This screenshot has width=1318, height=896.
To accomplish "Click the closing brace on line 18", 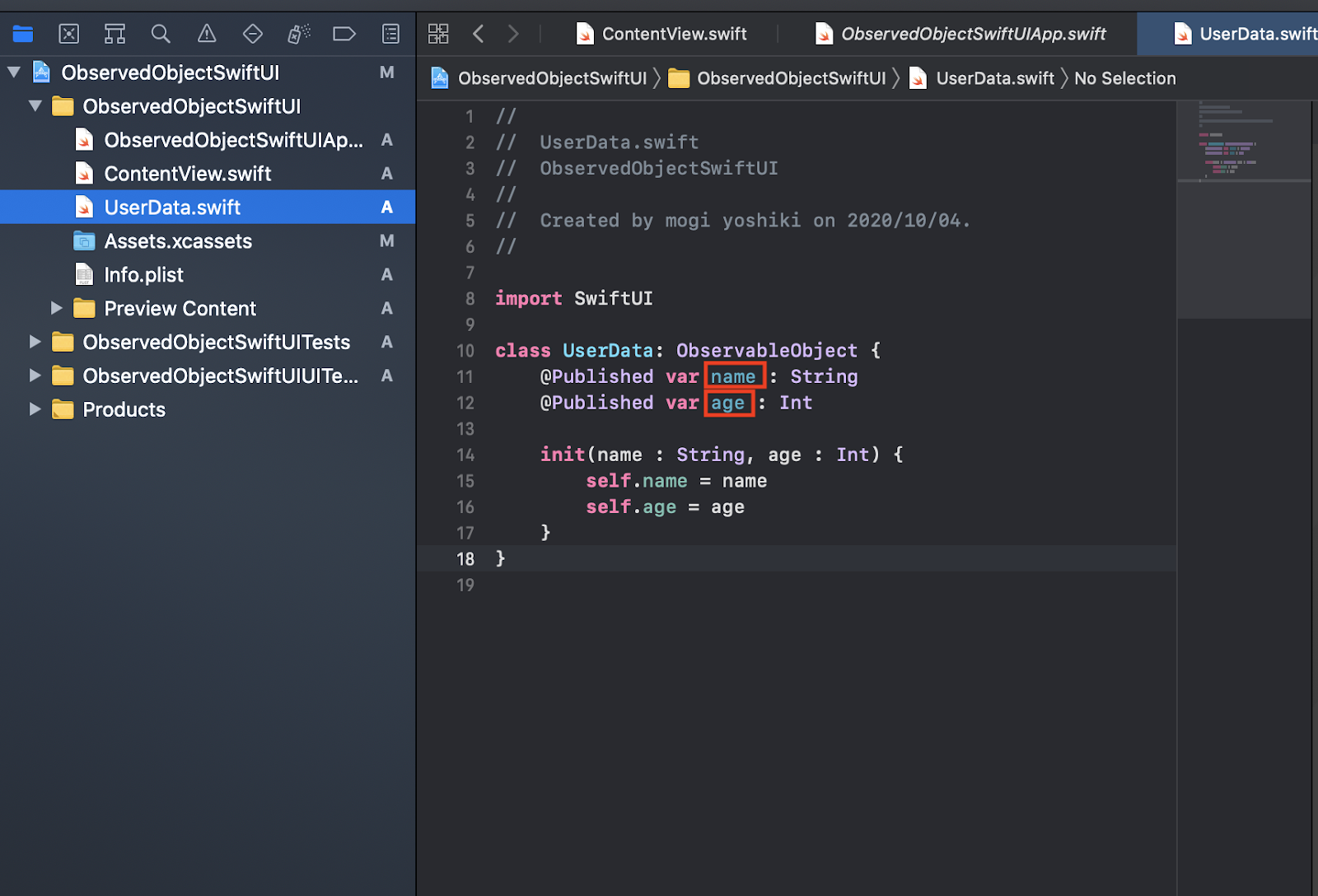I will coord(500,558).
